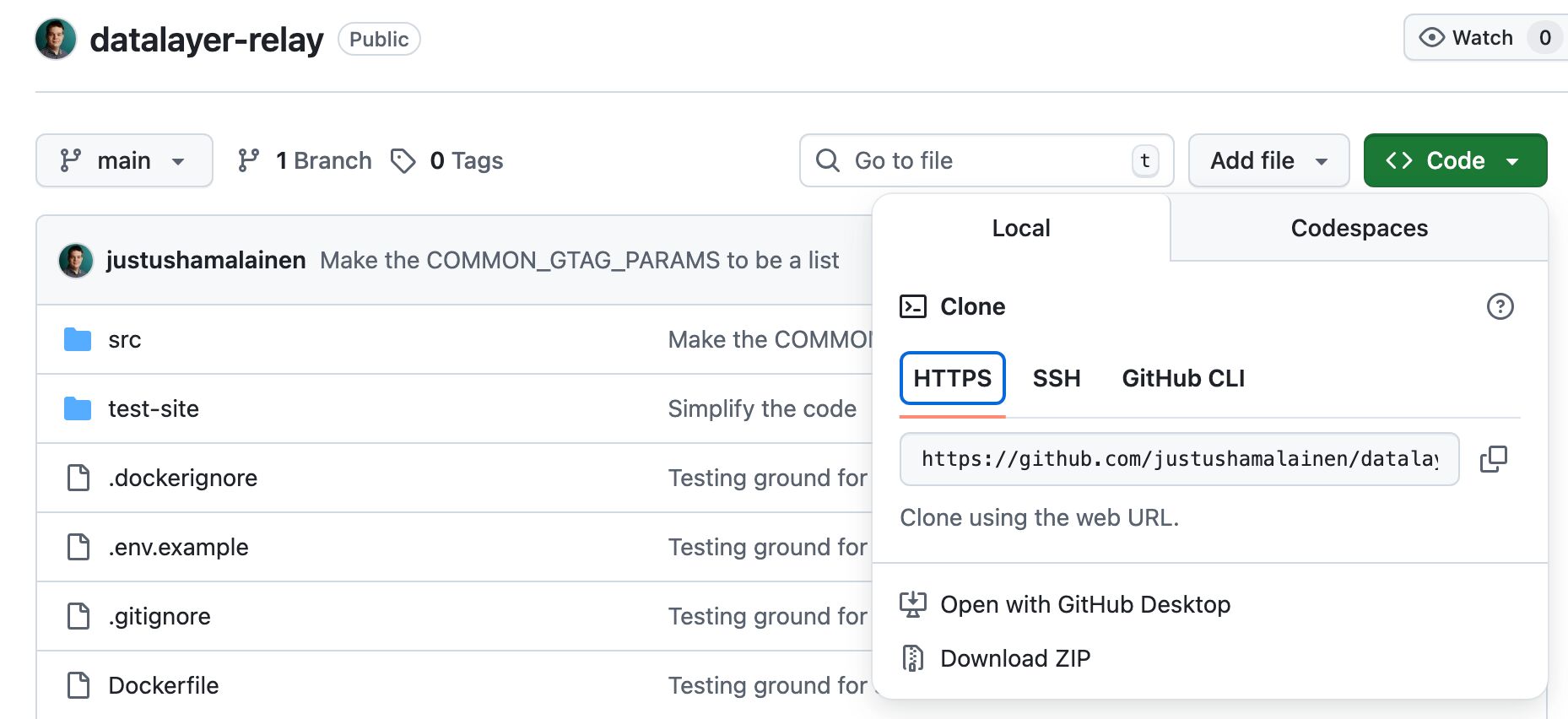Select the GitHub CLI clone option
This screenshot has width=1568, height=719.
click(1182, 378)
